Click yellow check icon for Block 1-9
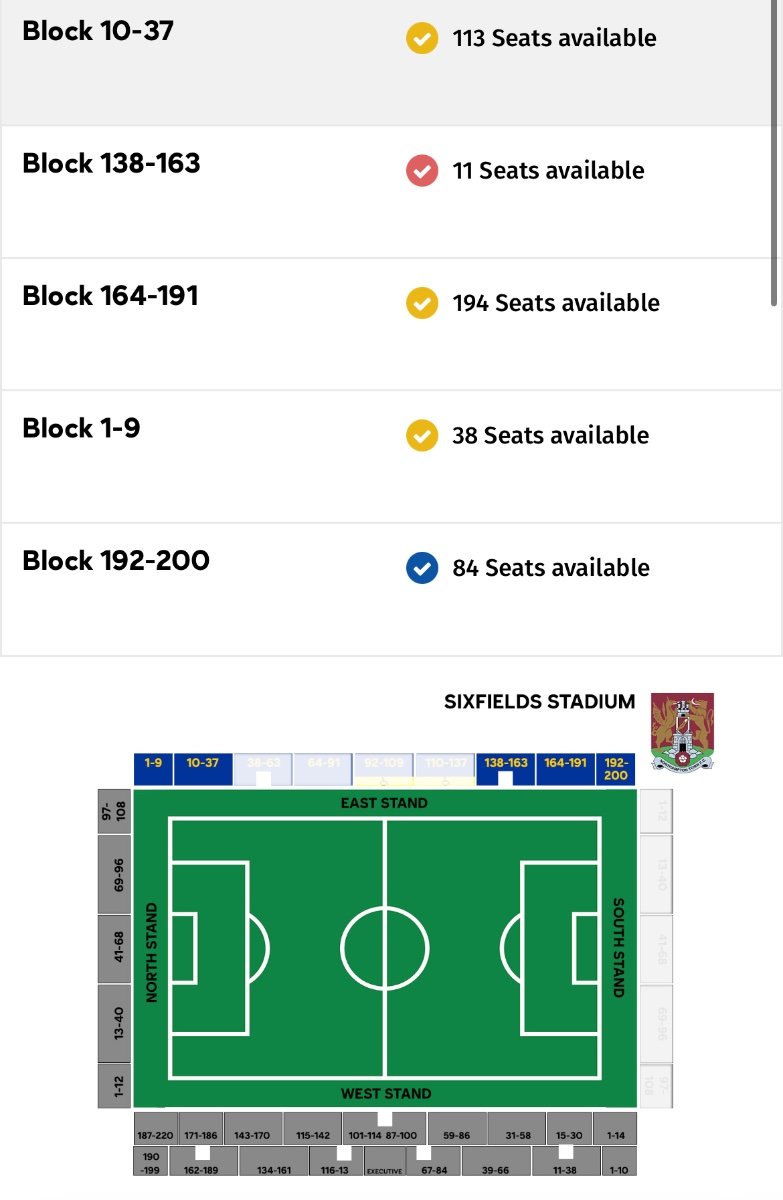The image size is (783, 1200). [x=421, y=436]
